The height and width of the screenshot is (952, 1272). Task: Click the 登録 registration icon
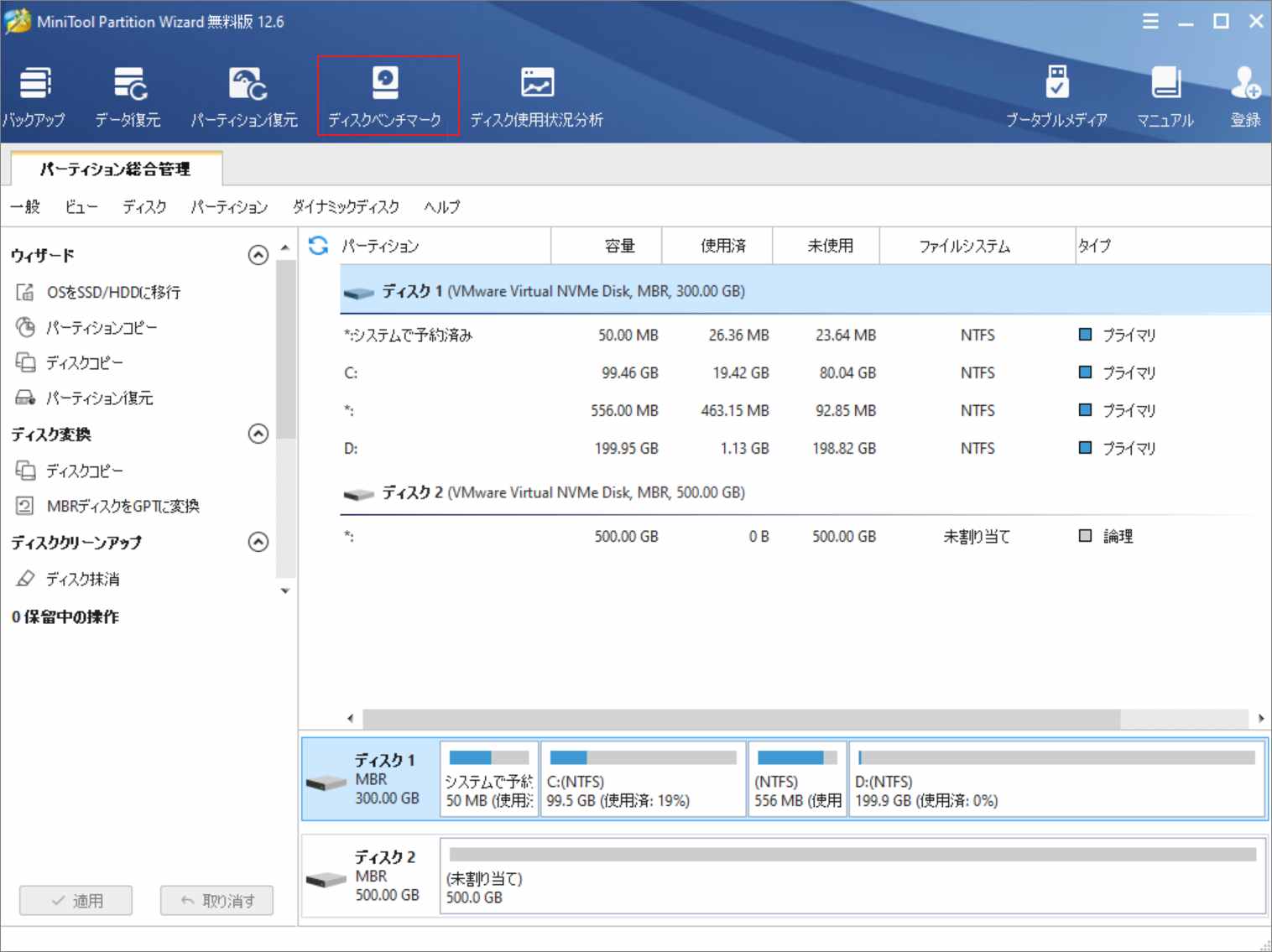pyautogui.click(x=1244, y=92)
